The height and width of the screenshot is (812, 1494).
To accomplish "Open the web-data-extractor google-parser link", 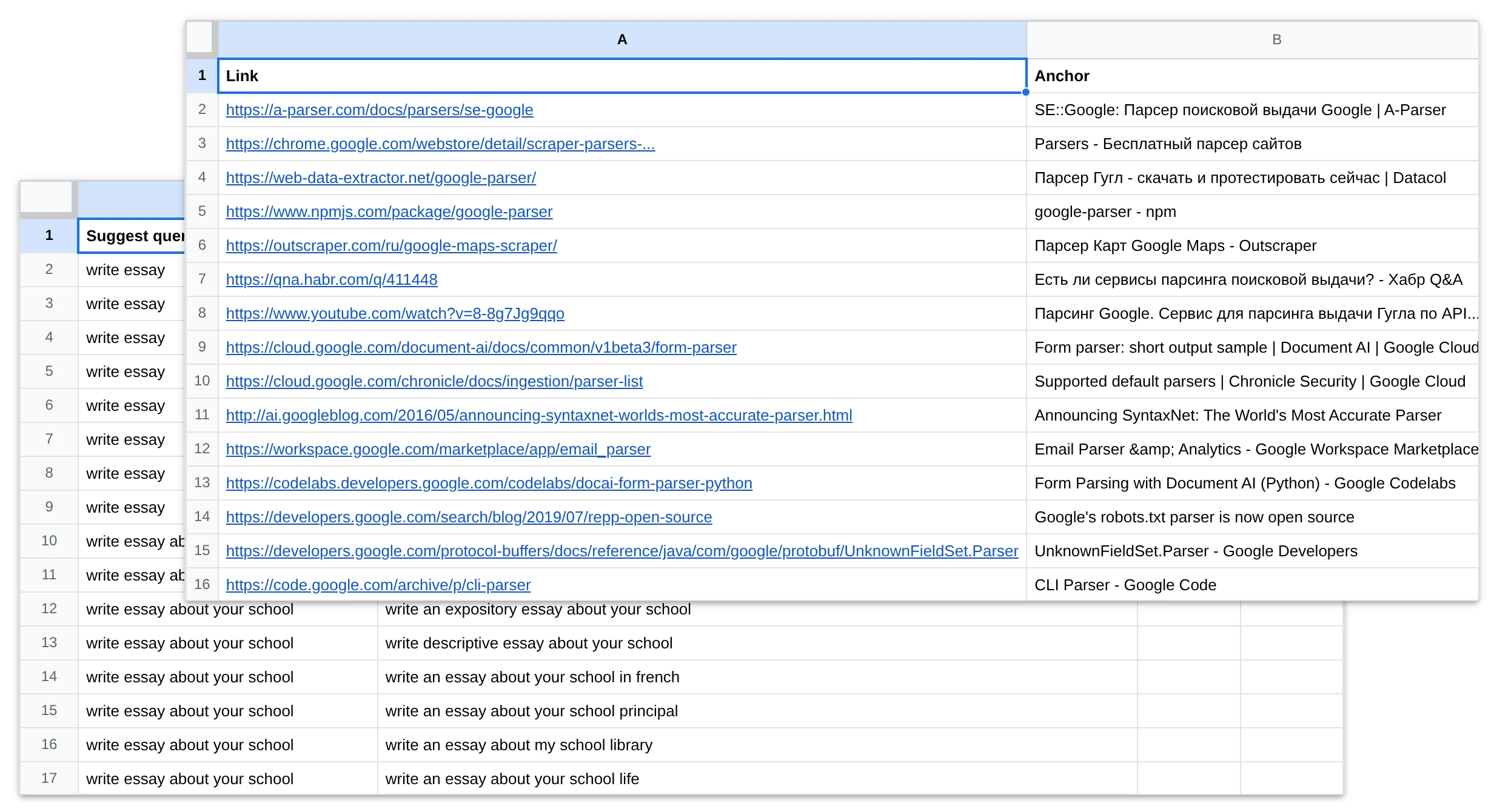I will [x=381, y=178].
